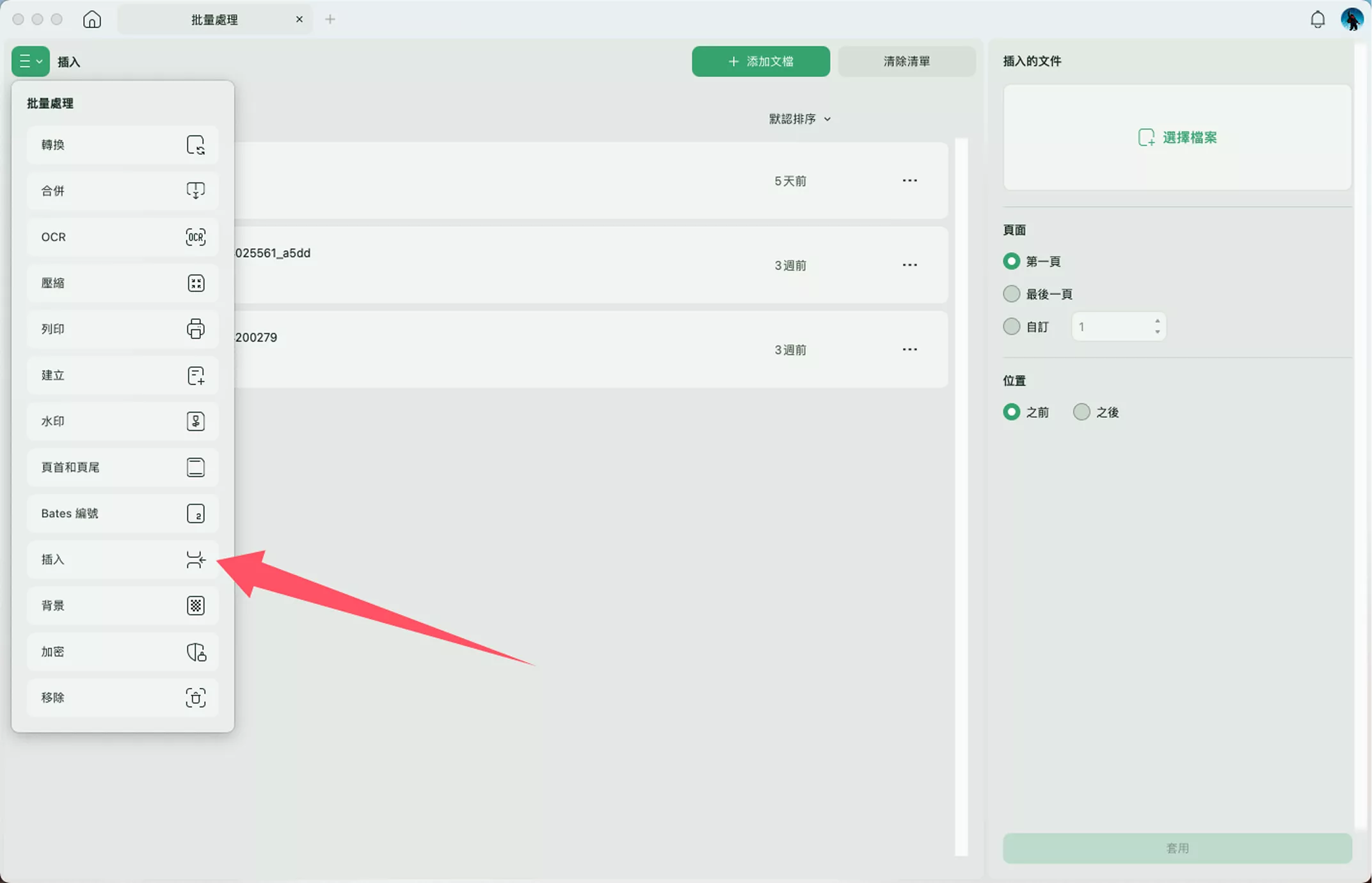Select the 自訂 custom page radio
The width and height of the screenshot is (1372, 883).
click(1011, 326)
